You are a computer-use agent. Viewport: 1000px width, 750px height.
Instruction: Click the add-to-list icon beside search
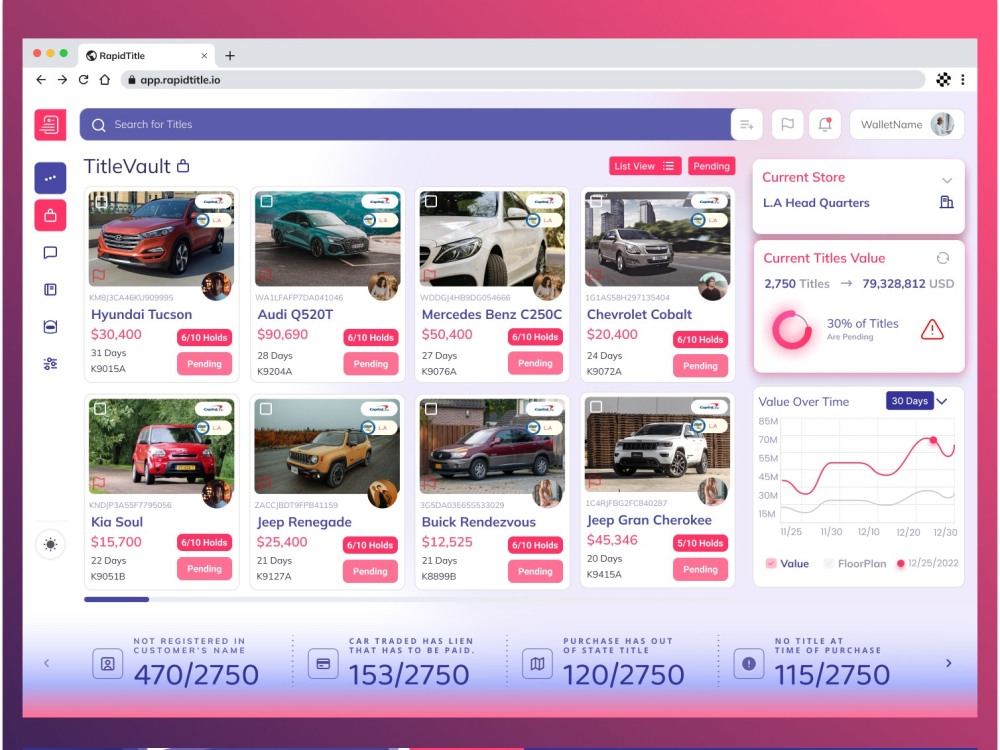[747, 124]
